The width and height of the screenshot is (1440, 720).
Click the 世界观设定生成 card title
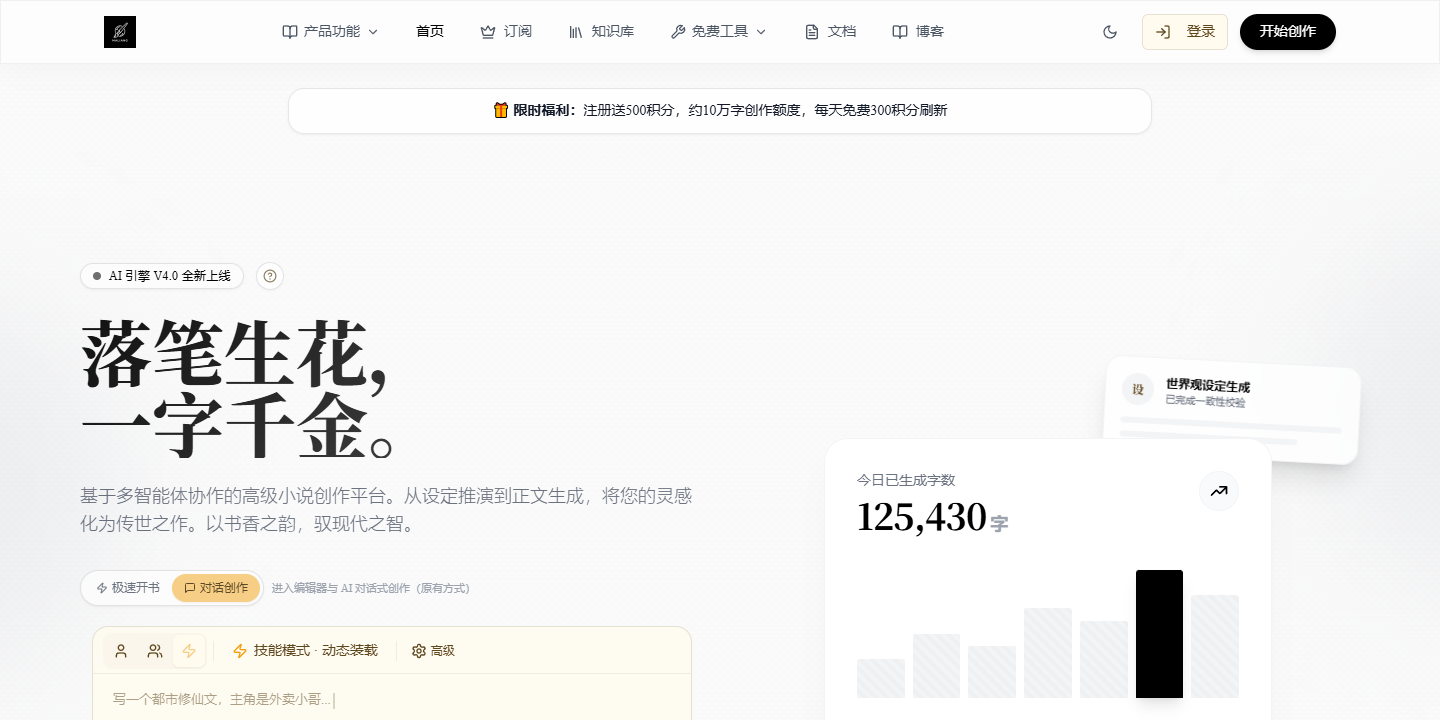click(x=1208, y=386)
